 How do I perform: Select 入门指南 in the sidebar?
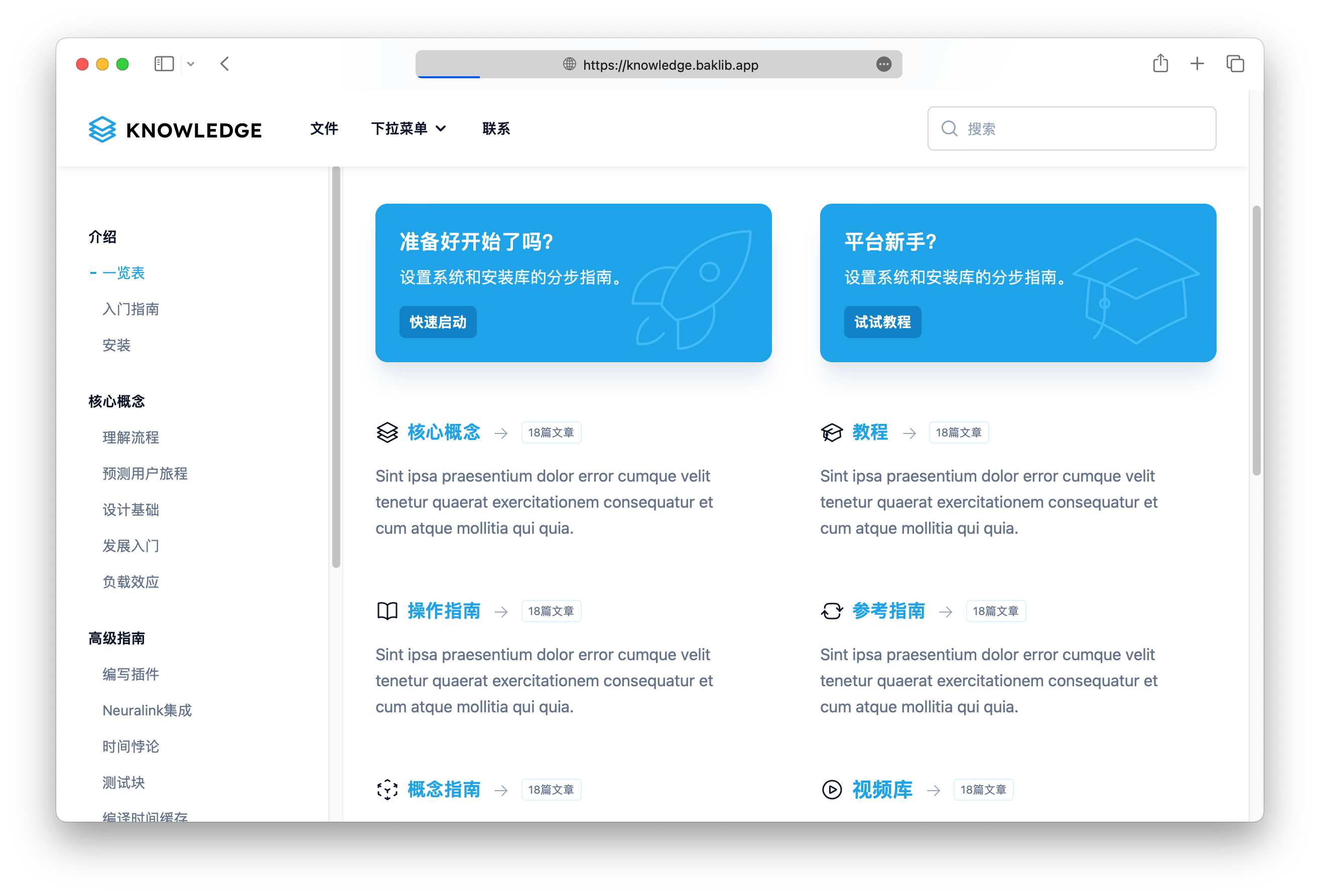(130, 309)
